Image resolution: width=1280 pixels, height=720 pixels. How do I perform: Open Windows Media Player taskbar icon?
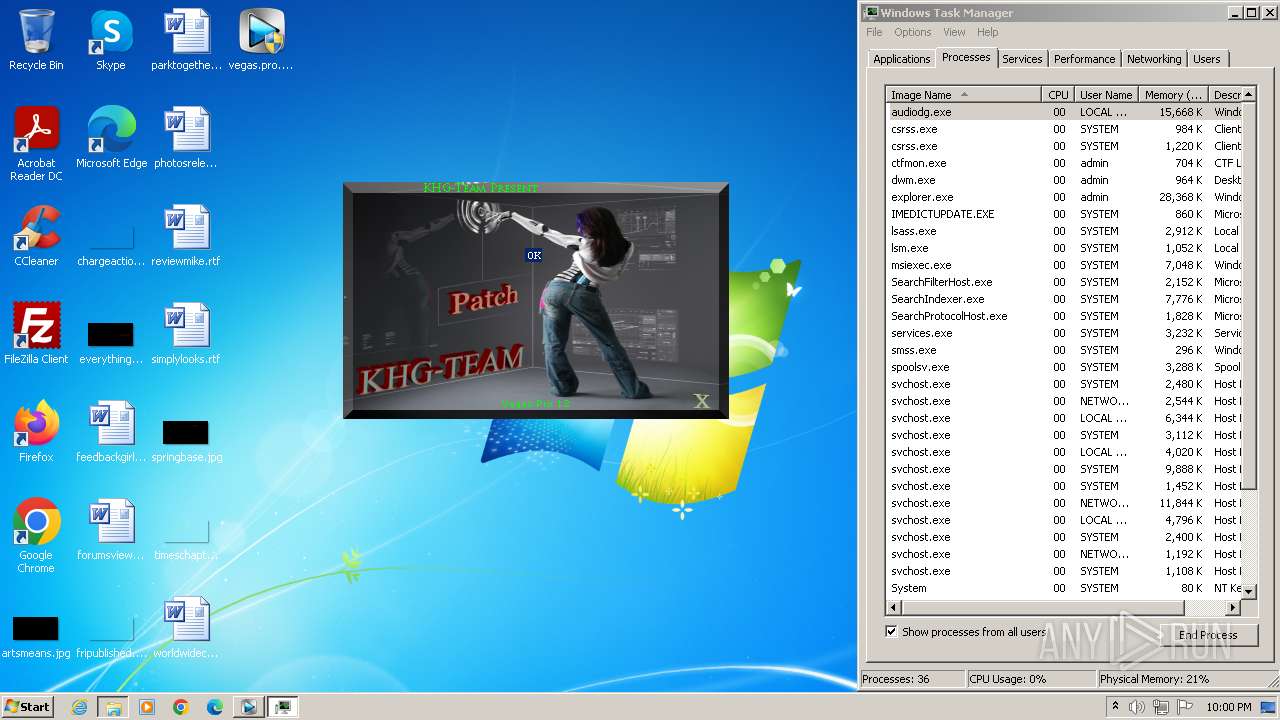pos(147,707)
